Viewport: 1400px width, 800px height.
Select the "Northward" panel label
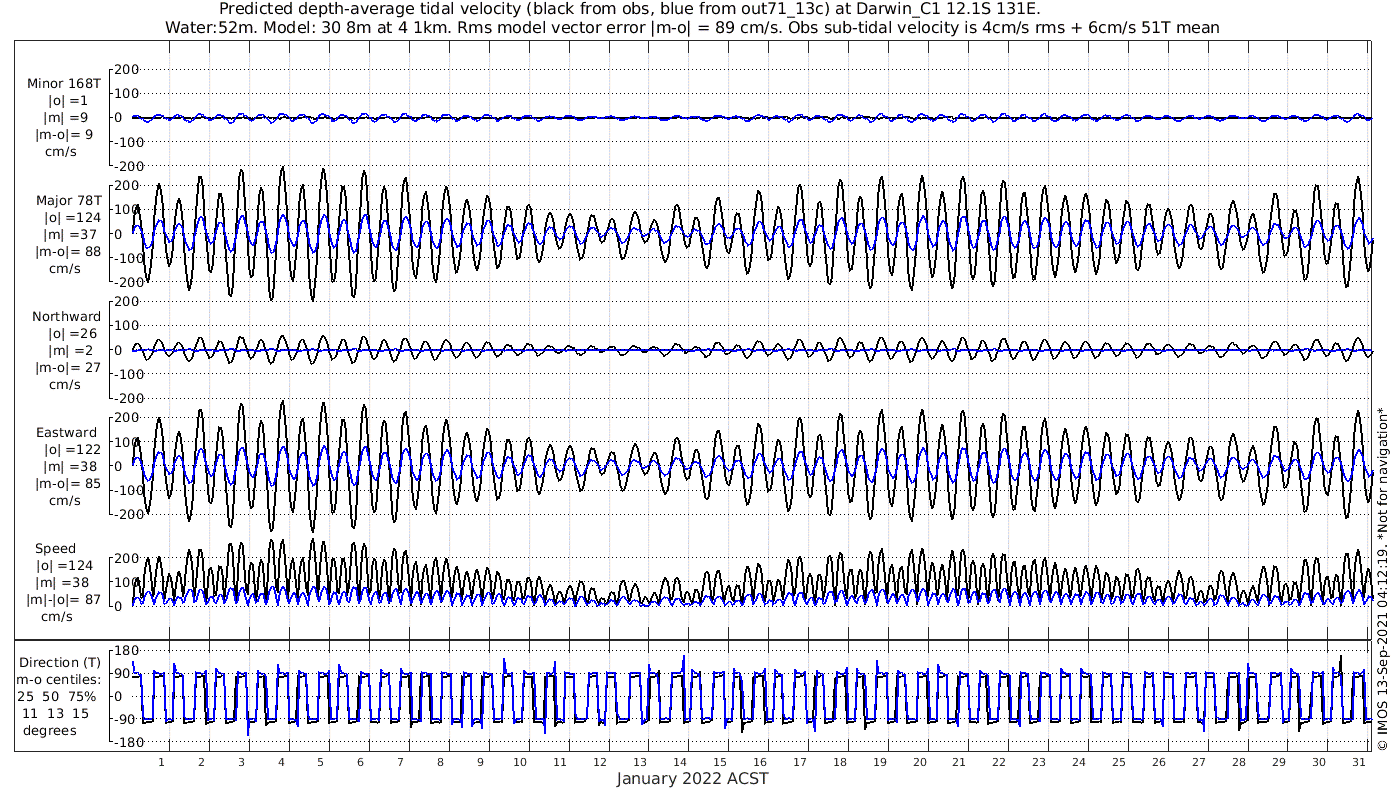coord(66,317)
